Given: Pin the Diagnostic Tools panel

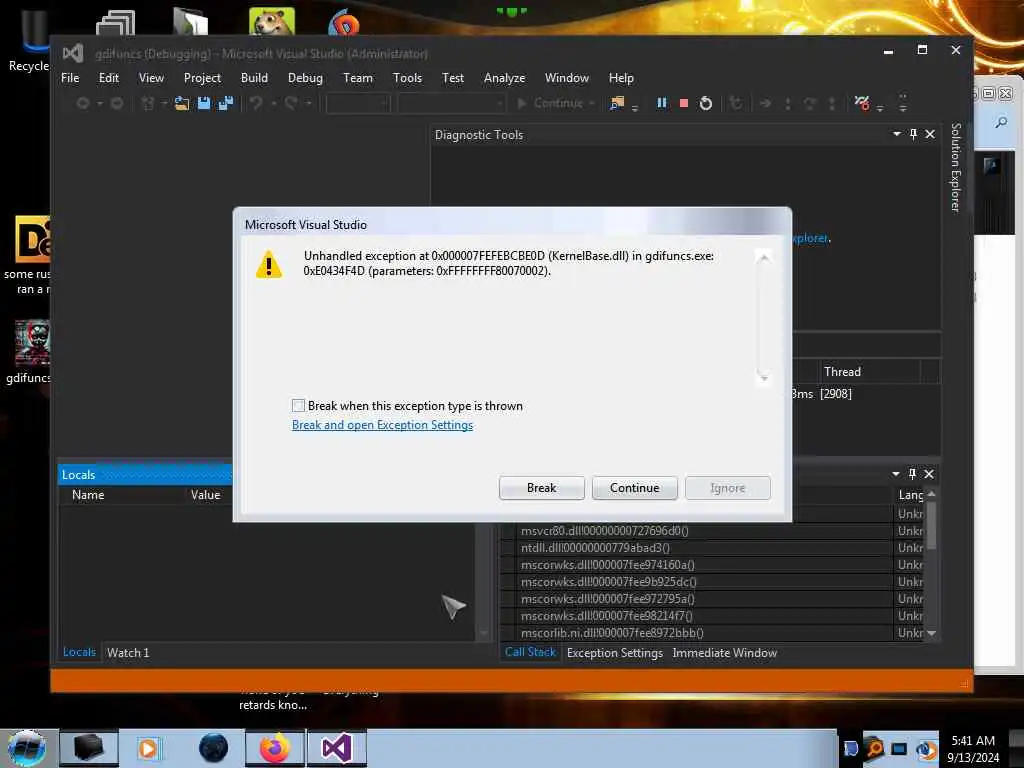Looking at the screenshot, I should point(914,134).
